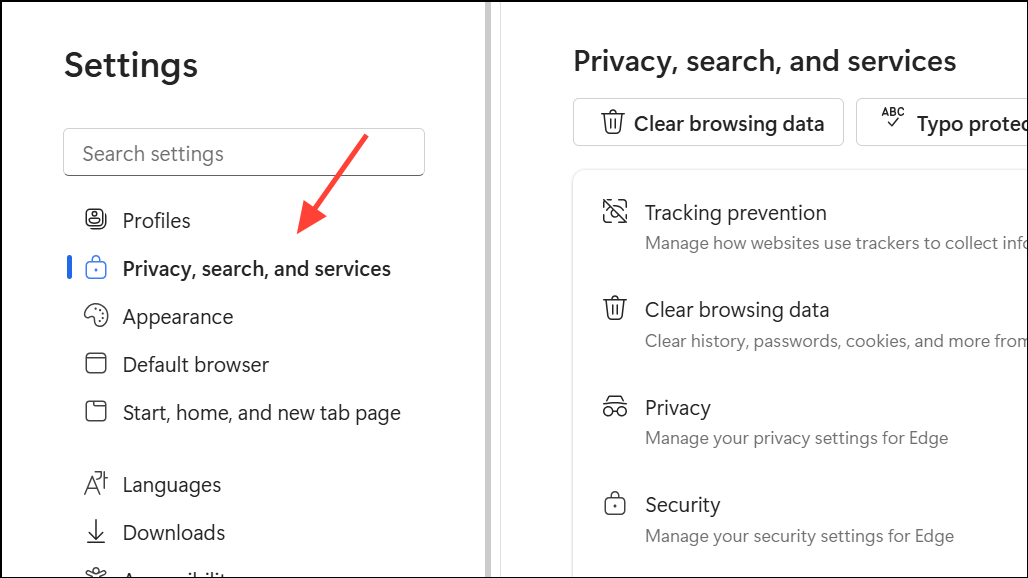The image size is (1028, 578).
Task: Open Languages settings section
Action: (x=171, y=484)
